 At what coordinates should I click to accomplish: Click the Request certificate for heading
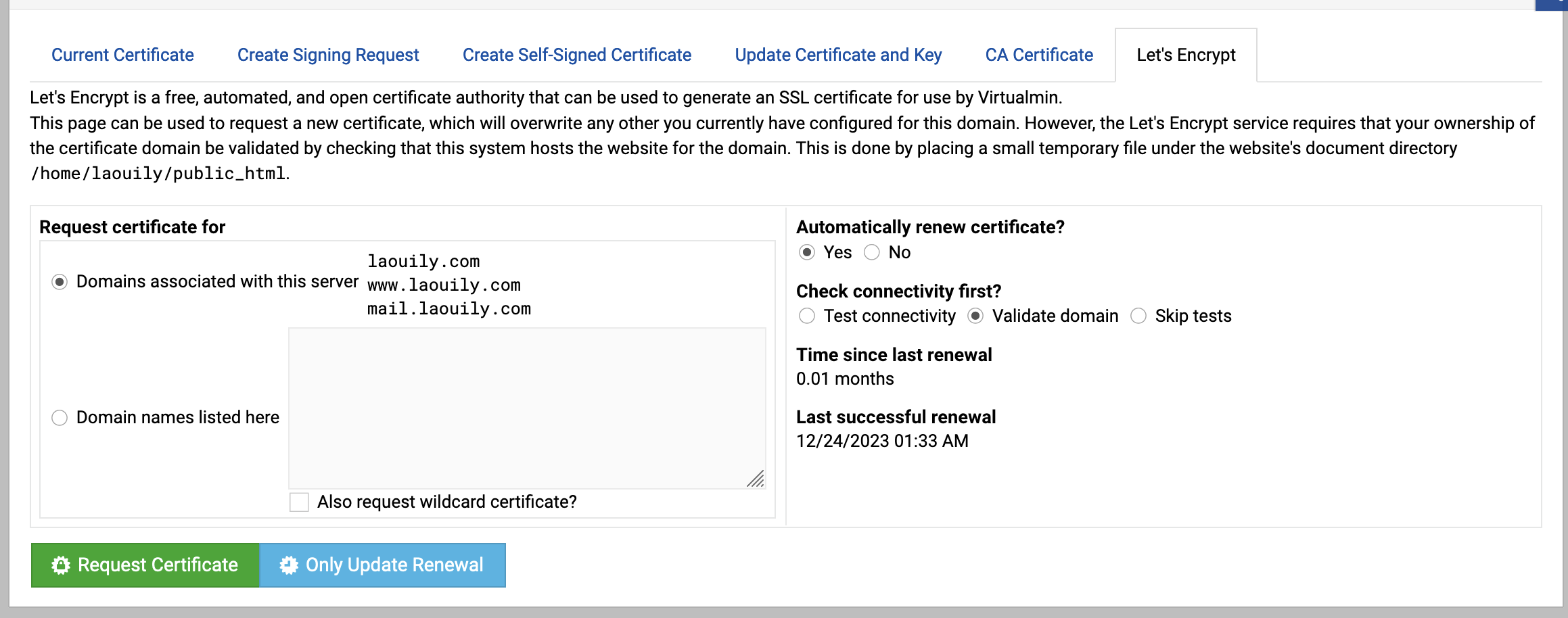[133, 227]
